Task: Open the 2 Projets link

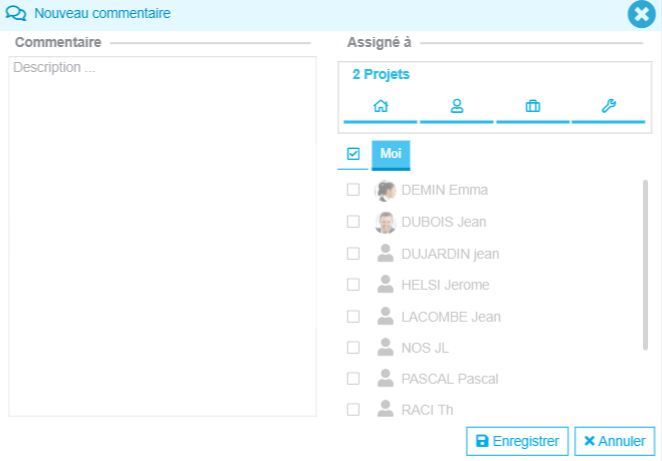Action: (381, 74)
